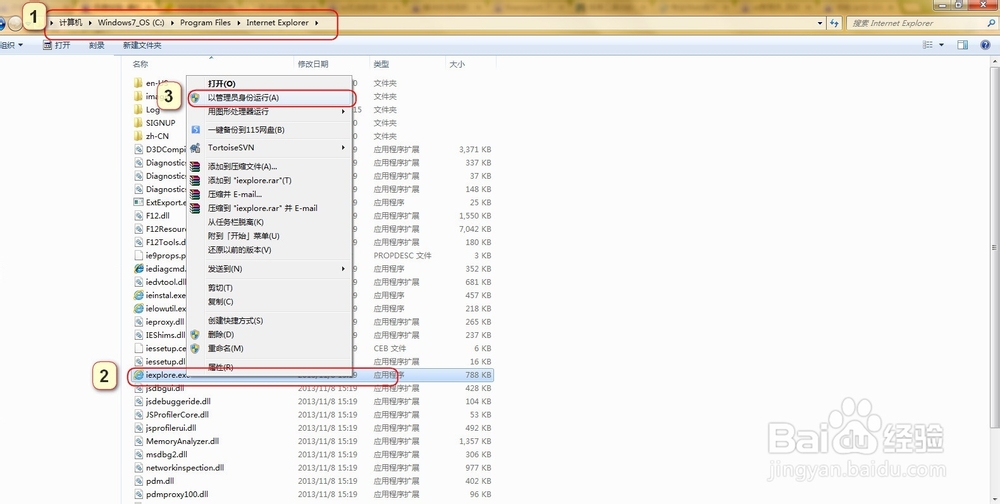Click the ieinstal.exe file icon
1000x504 pixels.
pos(138,295)
